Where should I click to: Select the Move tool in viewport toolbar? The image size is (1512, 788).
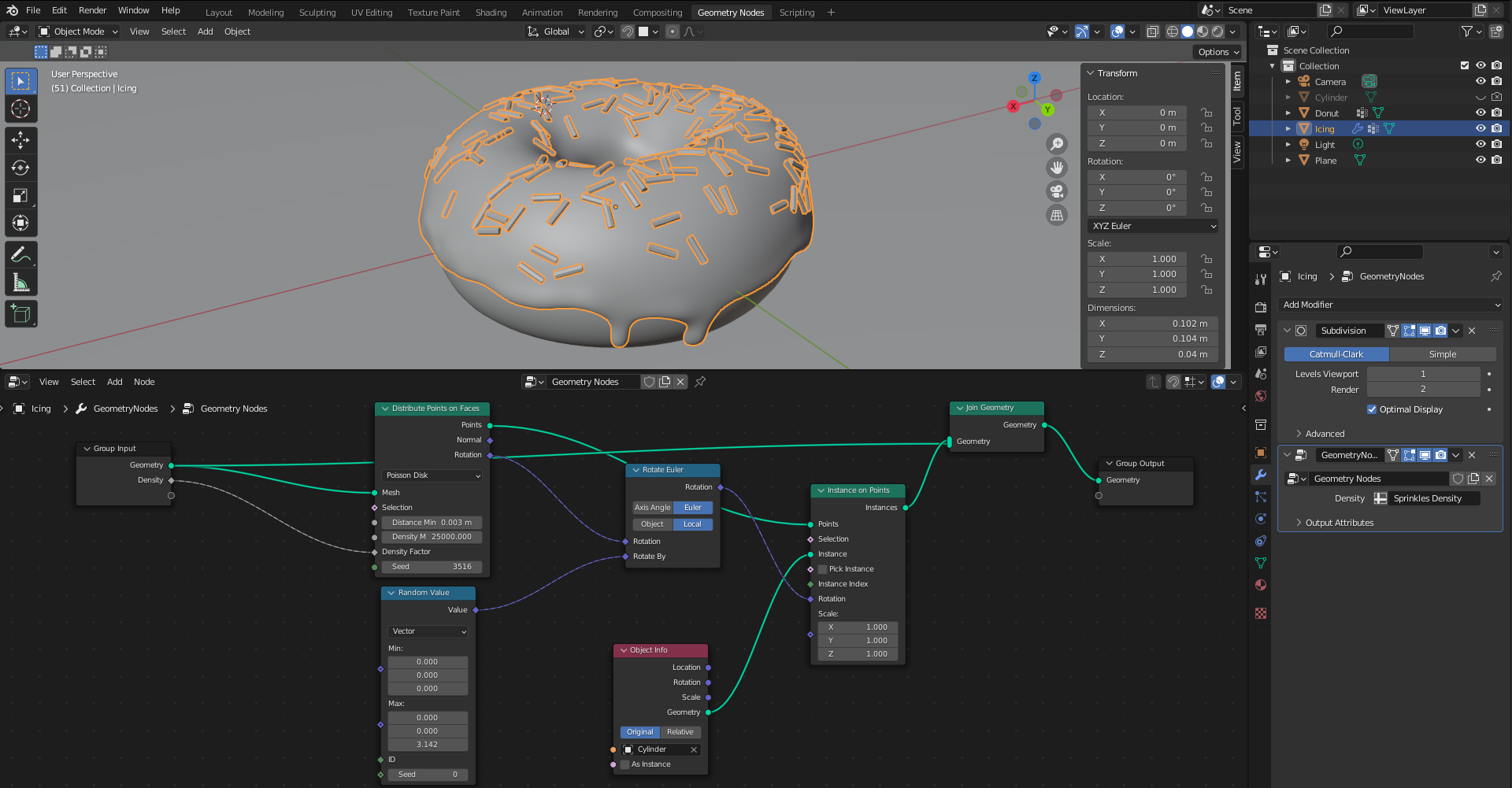tap(20, 140)
